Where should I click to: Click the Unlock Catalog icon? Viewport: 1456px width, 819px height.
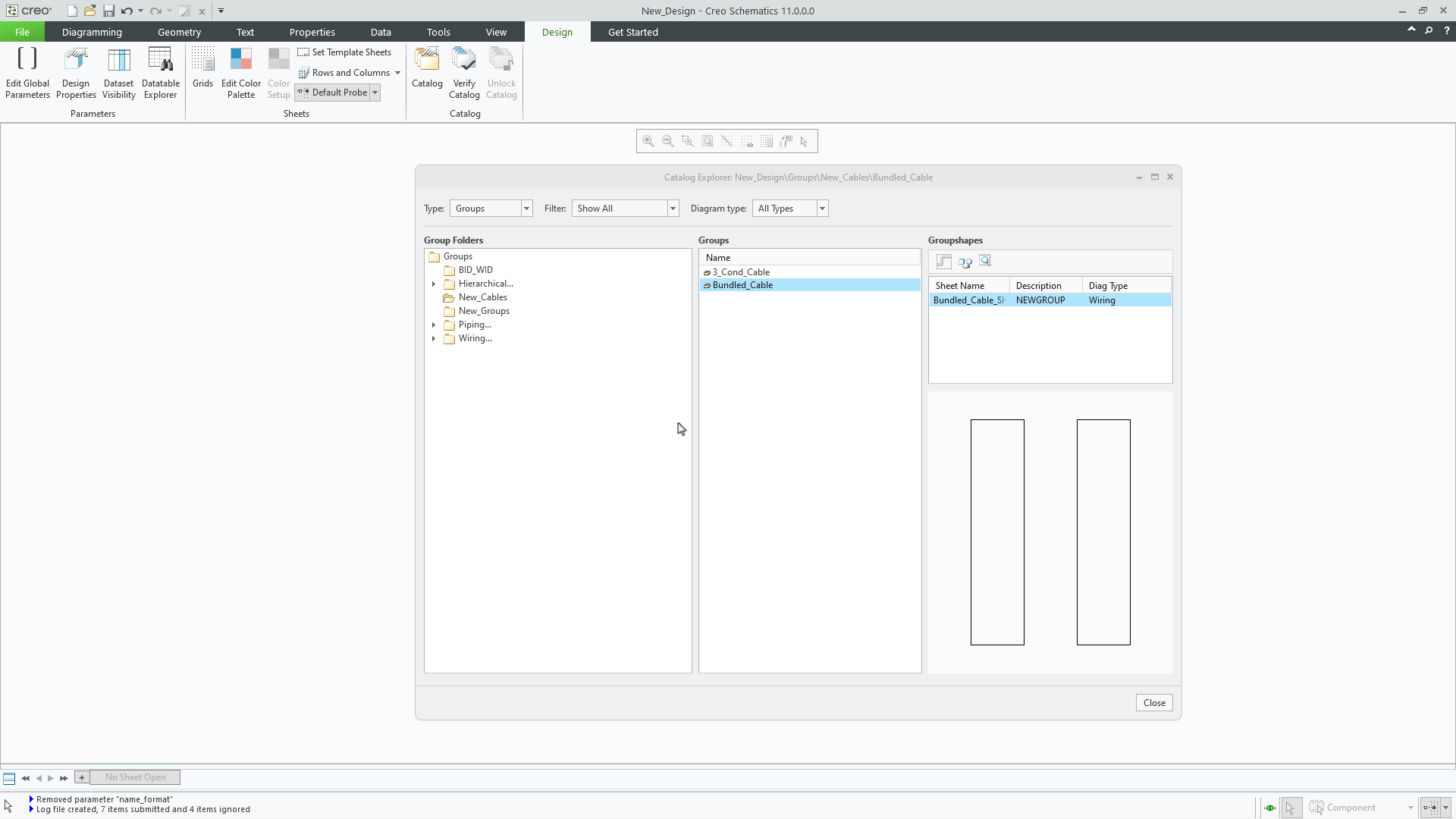pyautogui.click(x=501, y=72)
